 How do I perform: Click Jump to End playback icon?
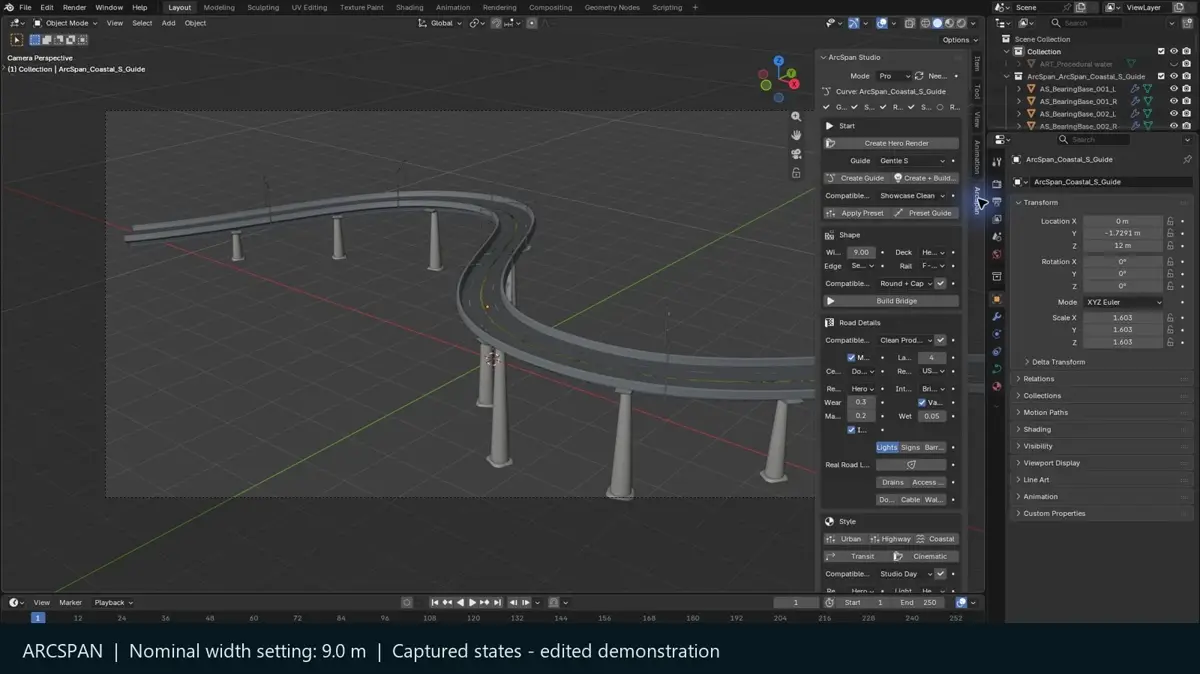tap(497, 602)
